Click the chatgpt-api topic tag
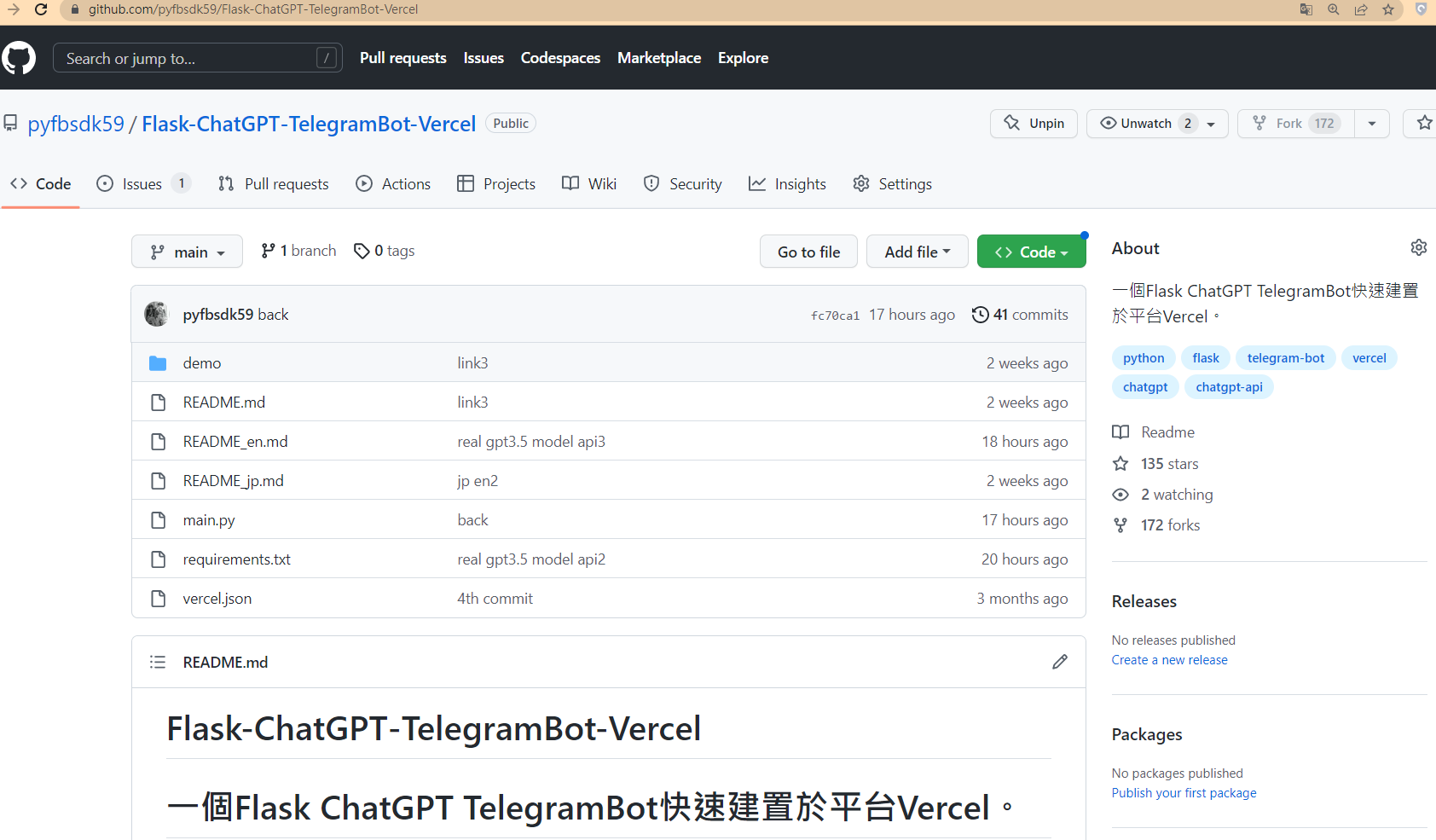This screenshot has width=1436, height=840. 1229,387
